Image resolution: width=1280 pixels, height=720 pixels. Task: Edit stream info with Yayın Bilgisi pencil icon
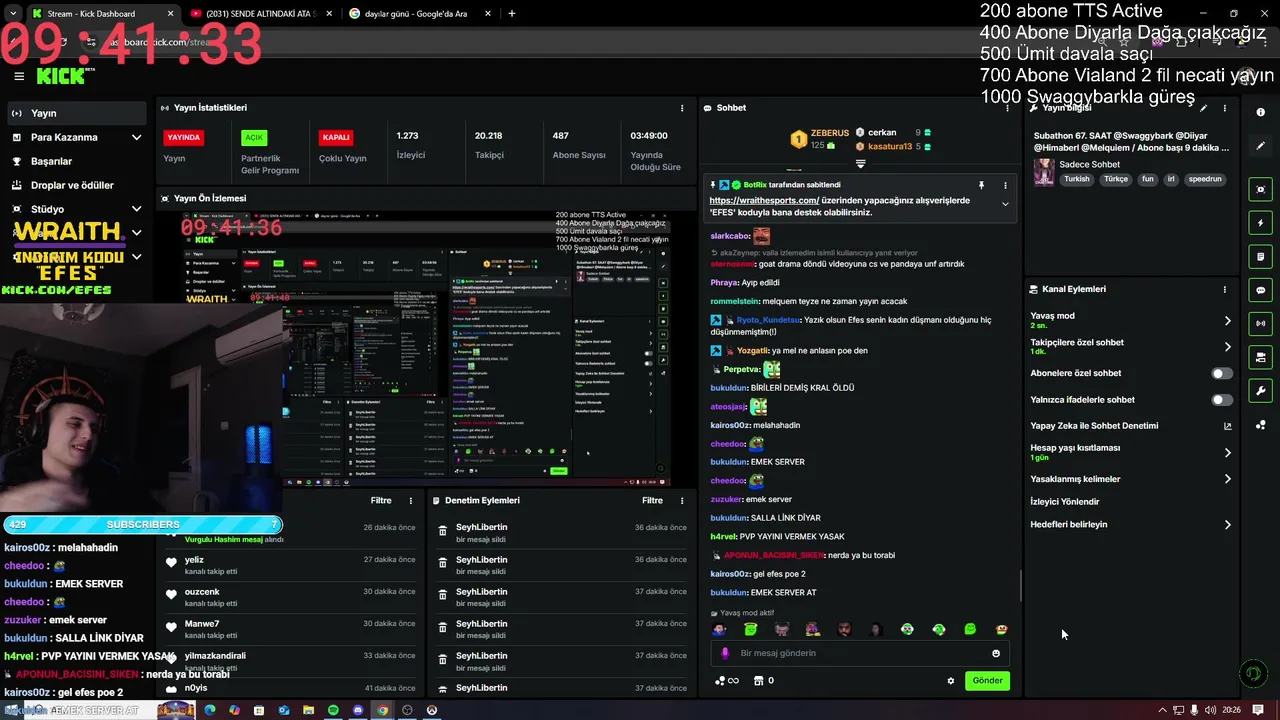[1203, 108]
